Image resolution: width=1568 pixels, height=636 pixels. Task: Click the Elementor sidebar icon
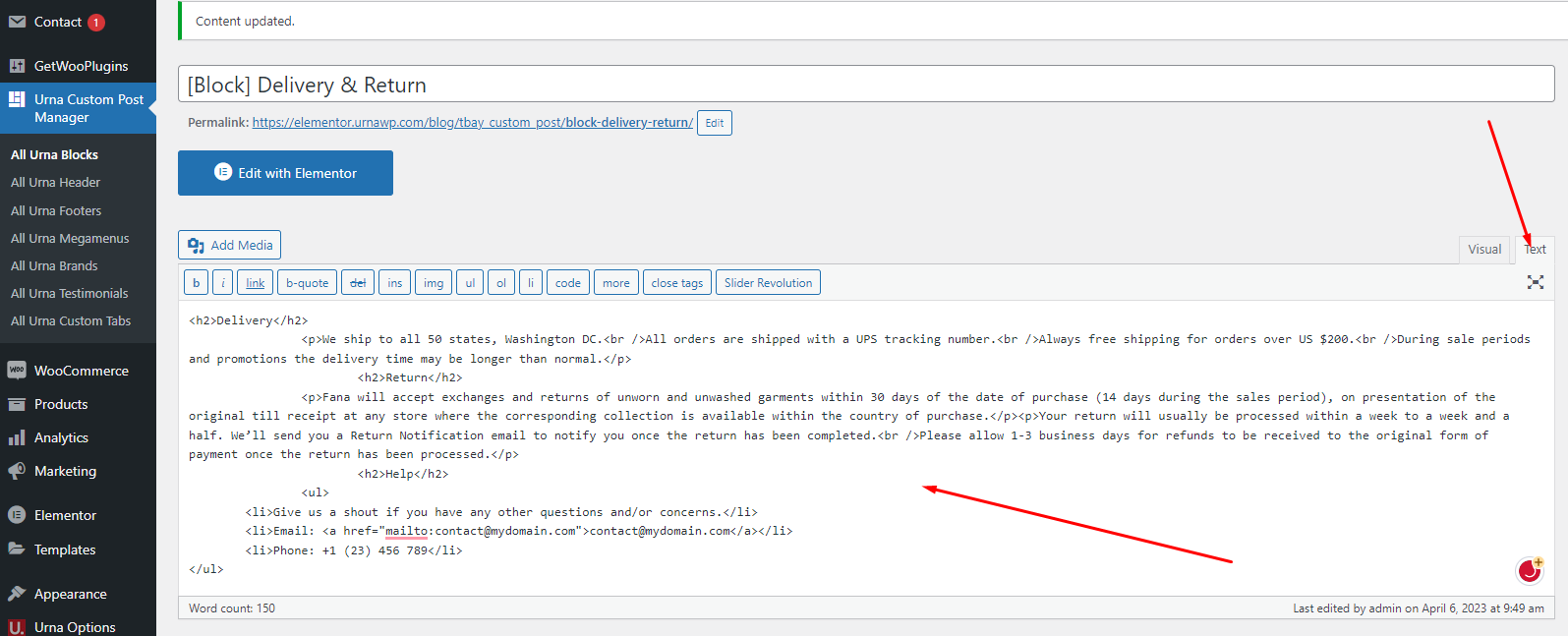[17, 515]
